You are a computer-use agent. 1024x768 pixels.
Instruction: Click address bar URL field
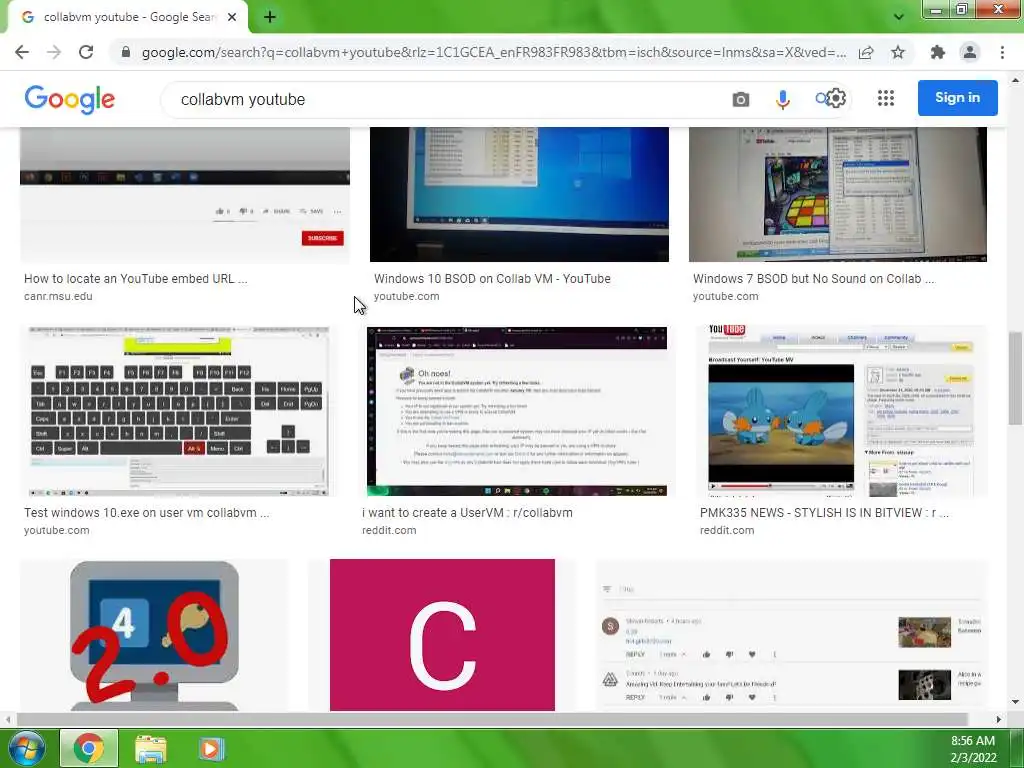coord(493,52)
